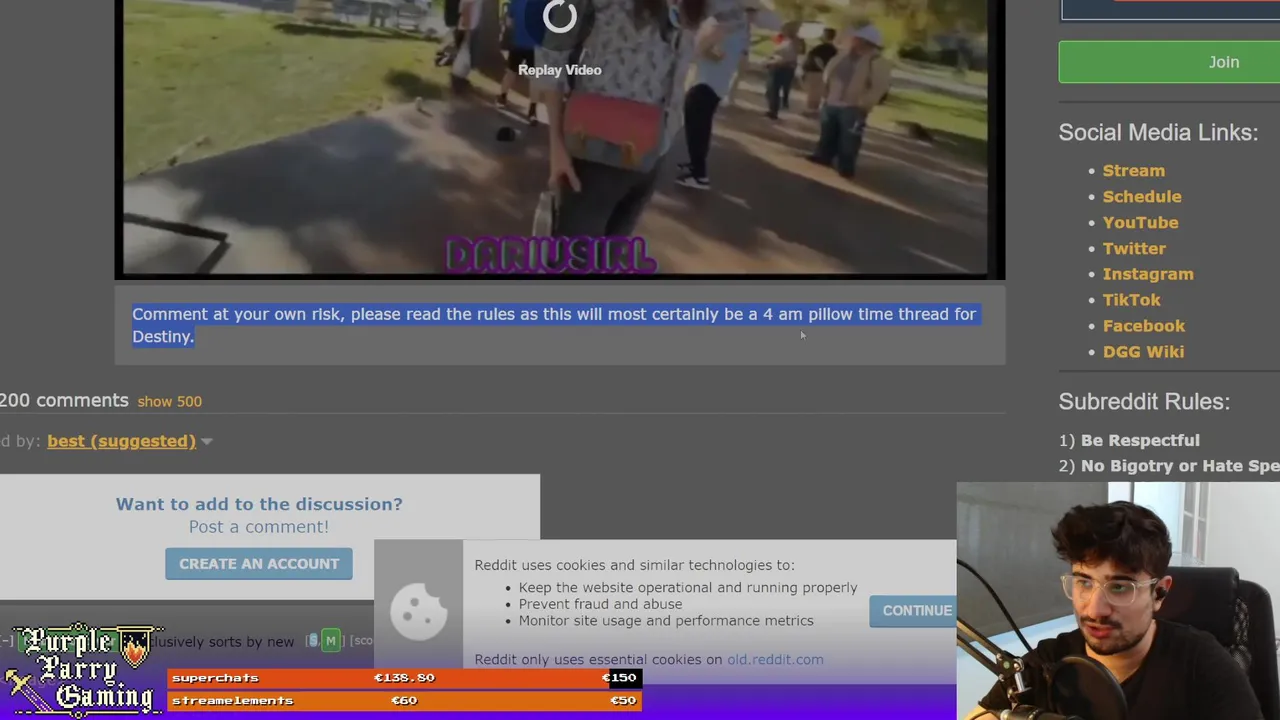Screen dimensions: 1280x720
Task: Open the TikTok social link
Action: coord(1131,300)
